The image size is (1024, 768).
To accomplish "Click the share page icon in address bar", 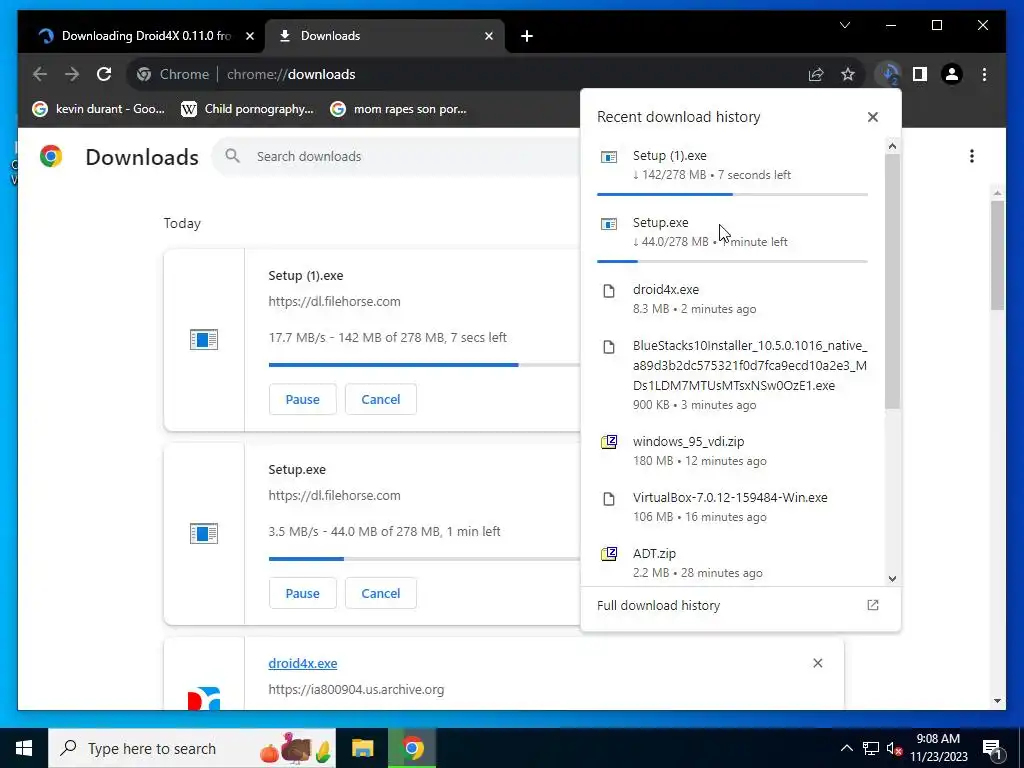I will click(816, 74).
